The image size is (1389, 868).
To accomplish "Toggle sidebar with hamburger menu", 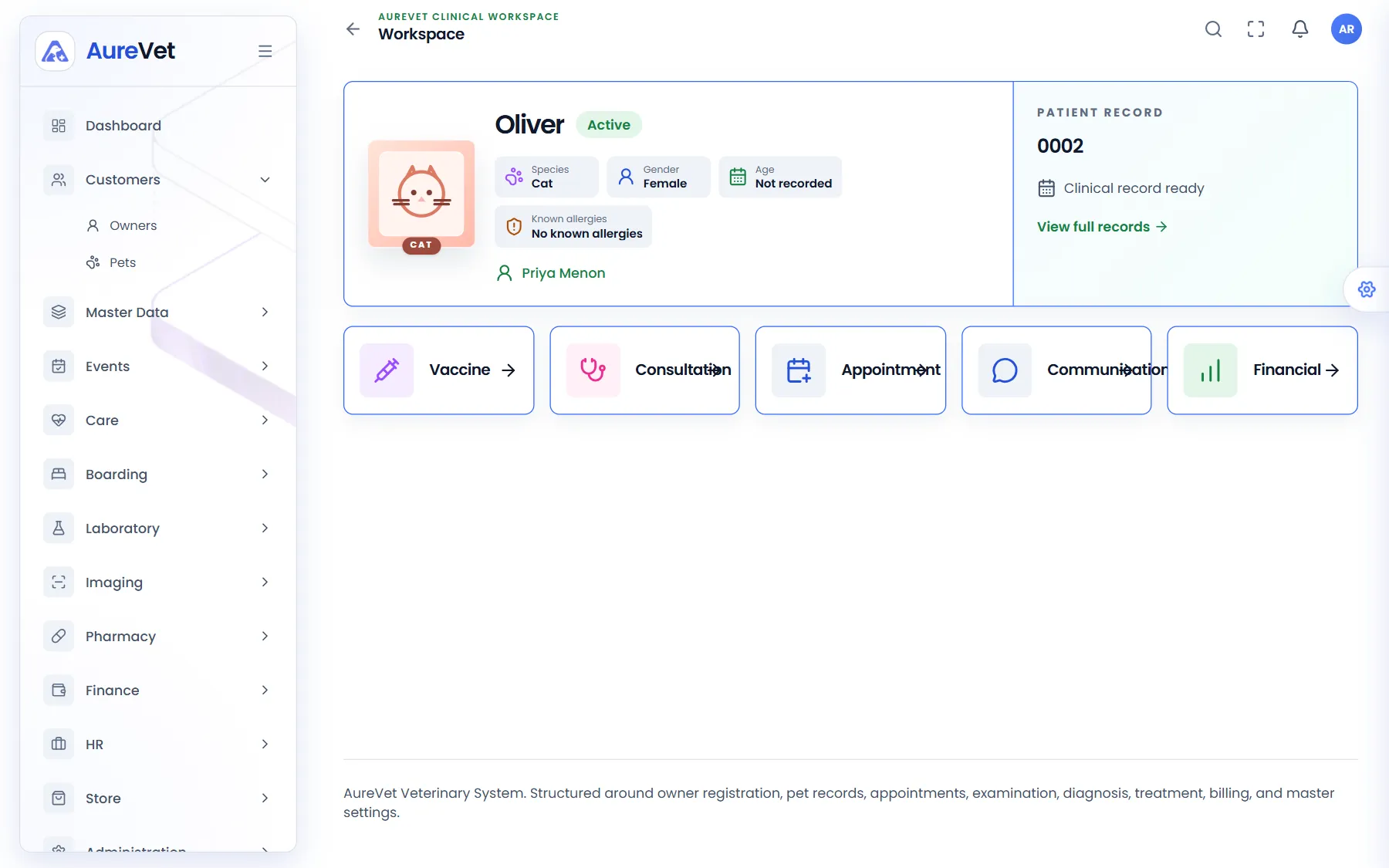I will [265, 51].
